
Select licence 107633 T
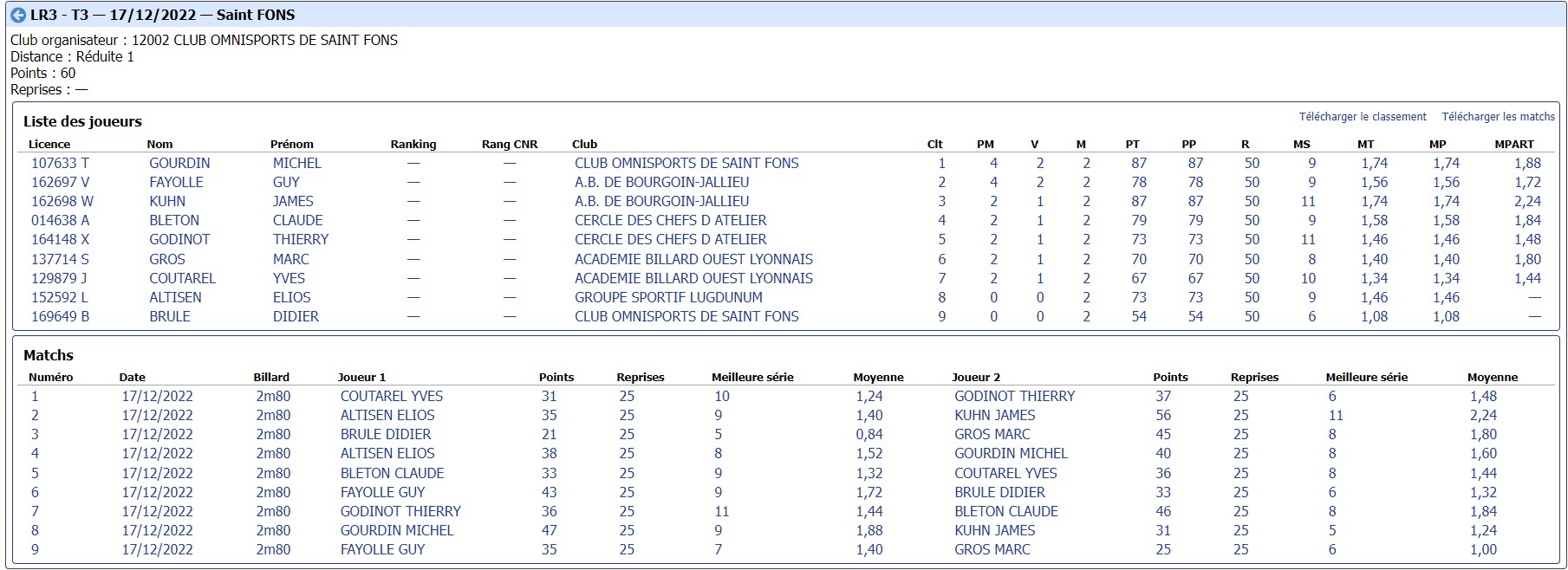coord(60,163)
